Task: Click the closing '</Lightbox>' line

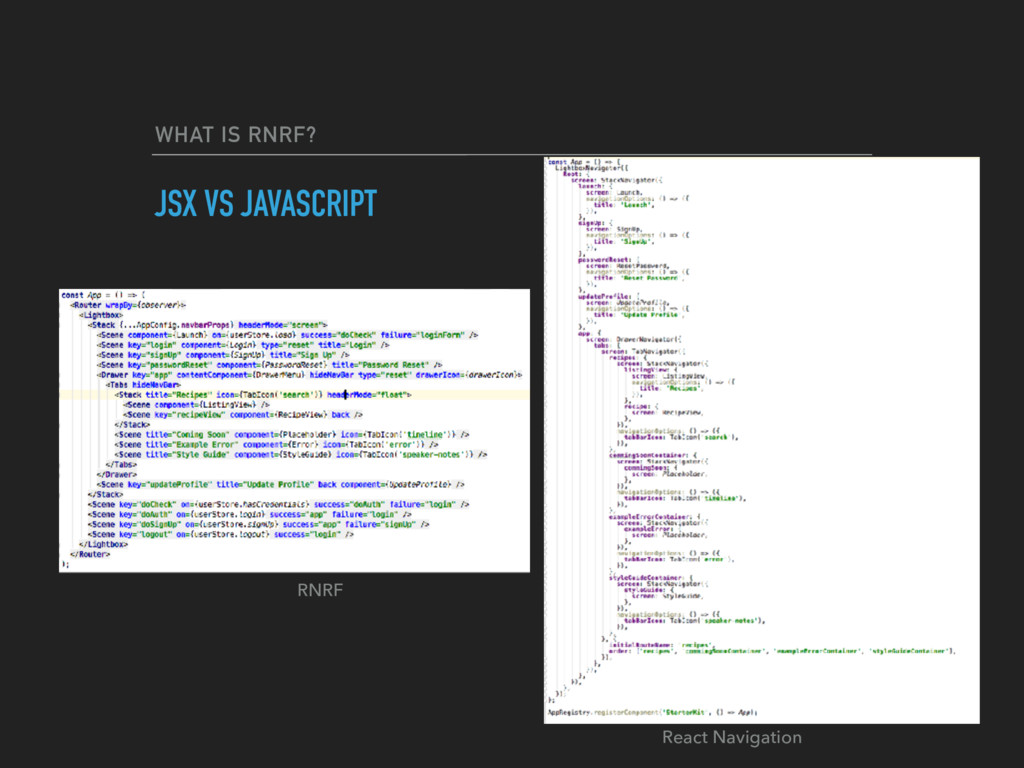Action: click(x=103, y=544)
